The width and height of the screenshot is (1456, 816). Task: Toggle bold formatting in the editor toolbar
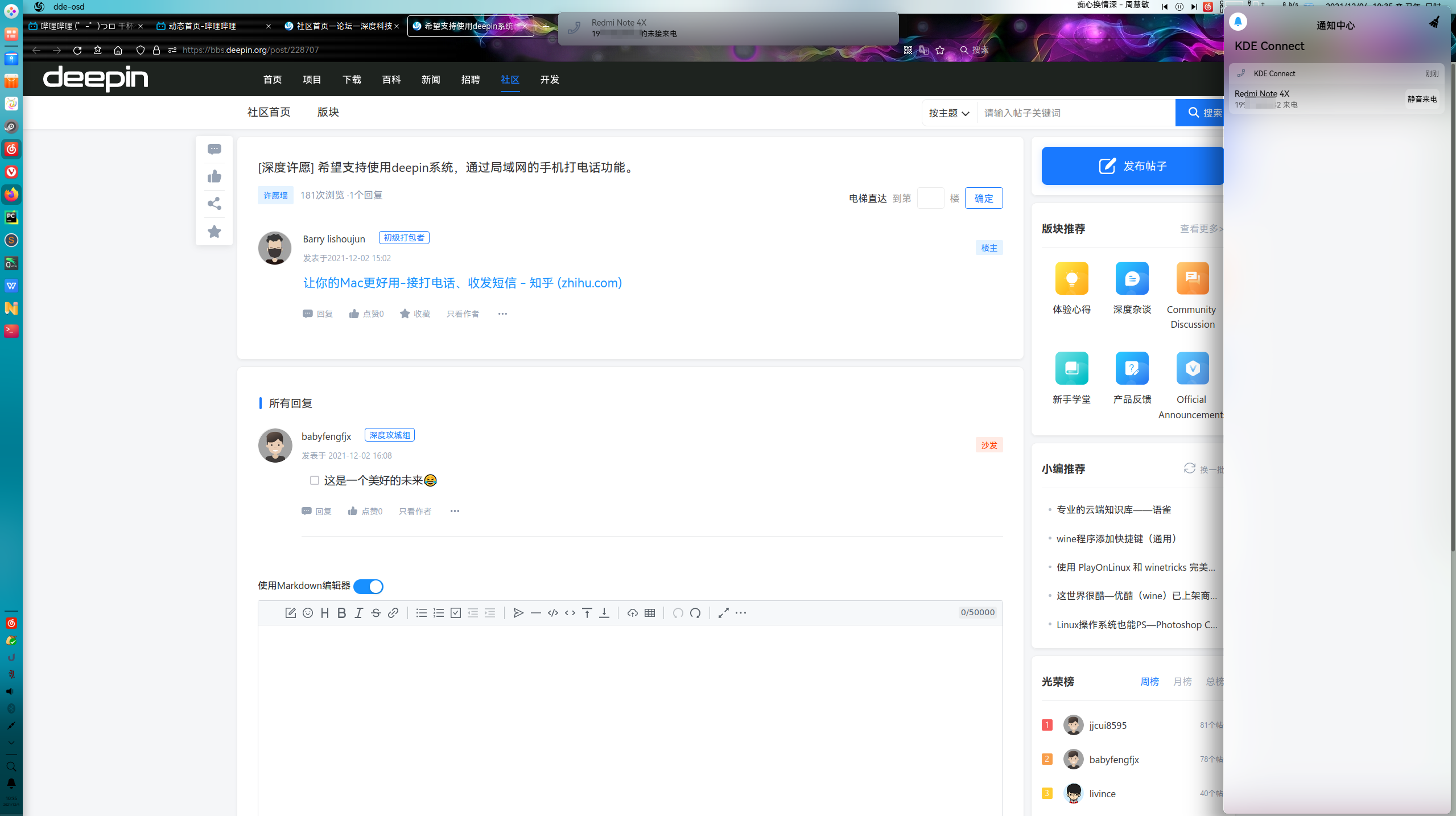(341, 613)
